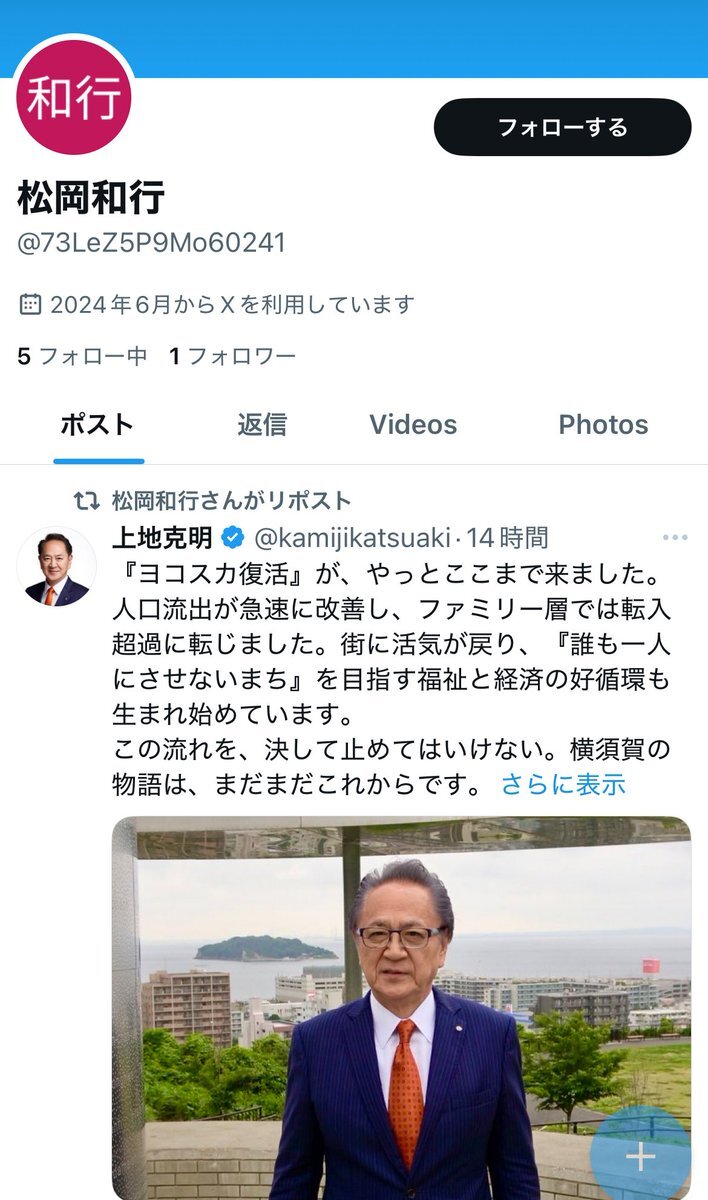708x1200 pixels.
Task: Tap the 14 時間 post timestamp
Action: pos(507,538)
